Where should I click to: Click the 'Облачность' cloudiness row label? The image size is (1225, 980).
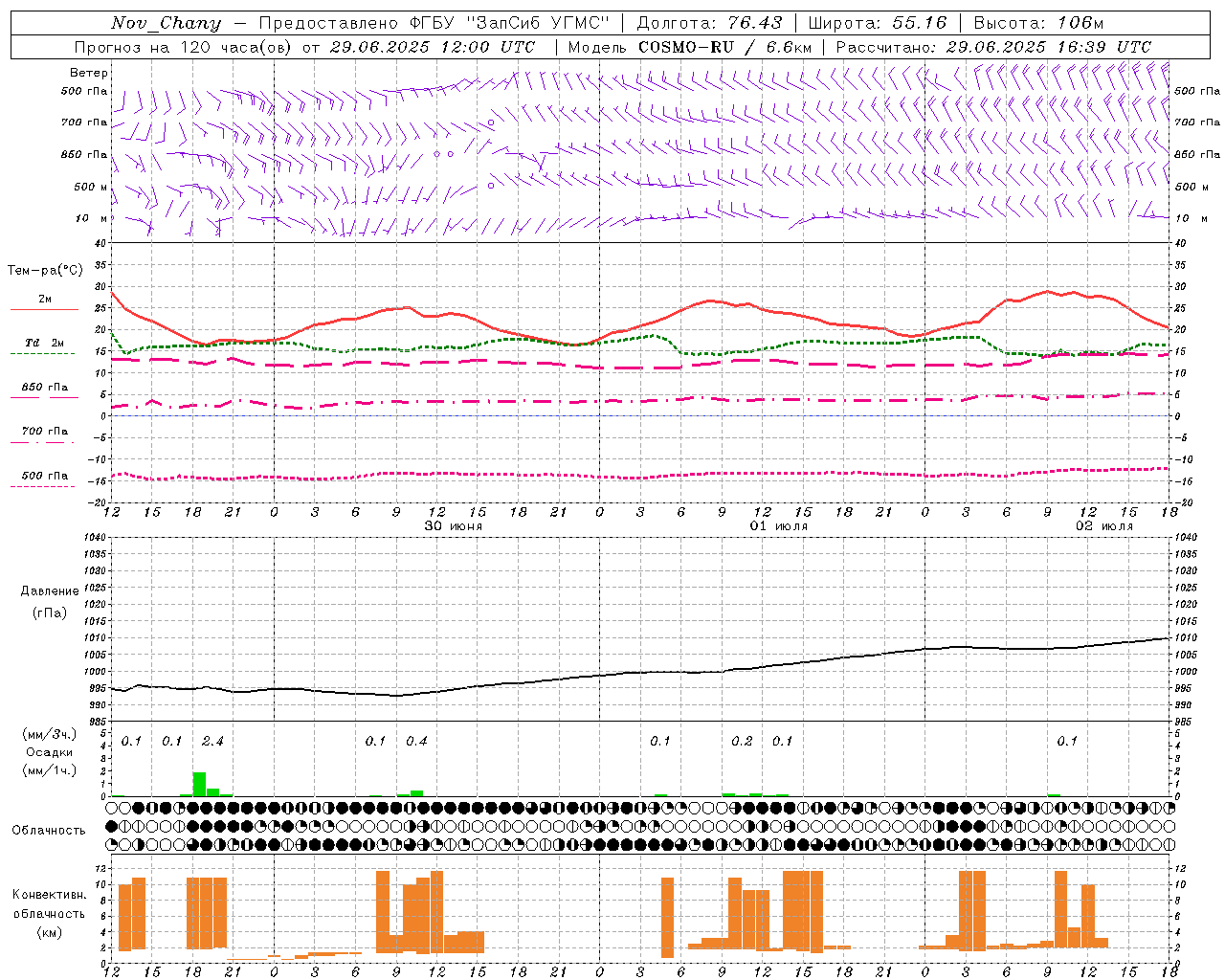[49, 831]
